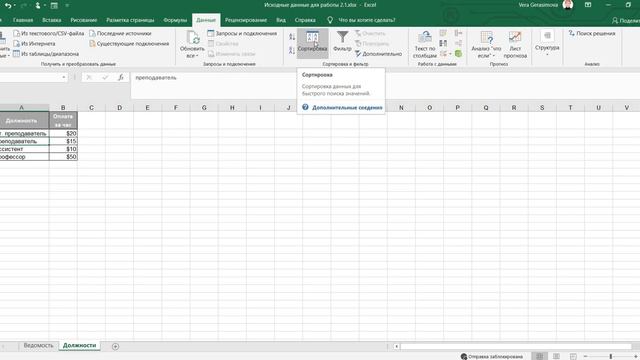Import From Web (Из Интернета)
The image size is (640, 360).
coord(34,44)
